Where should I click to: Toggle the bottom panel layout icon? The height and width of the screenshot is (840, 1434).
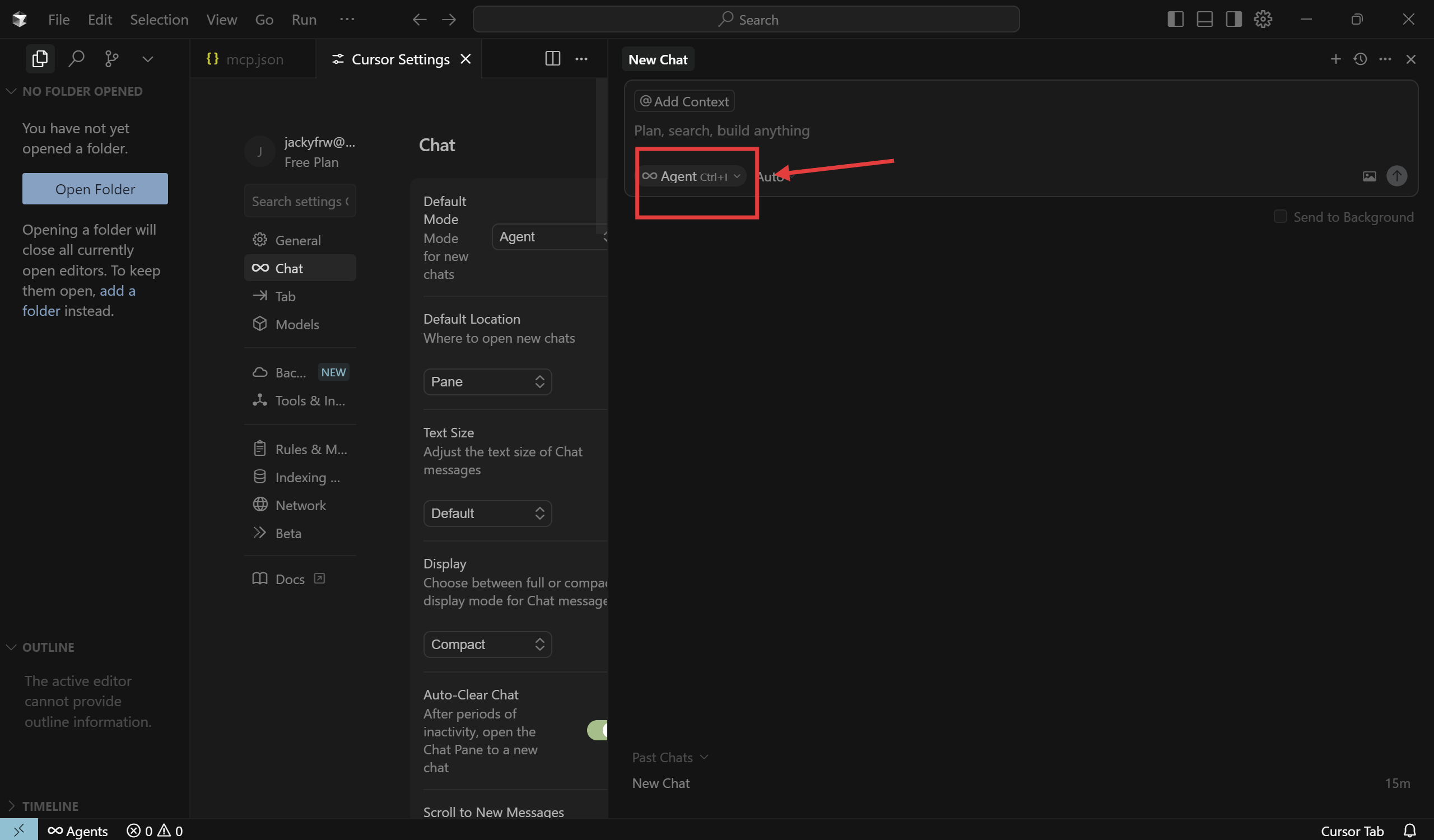point(1204,20)
